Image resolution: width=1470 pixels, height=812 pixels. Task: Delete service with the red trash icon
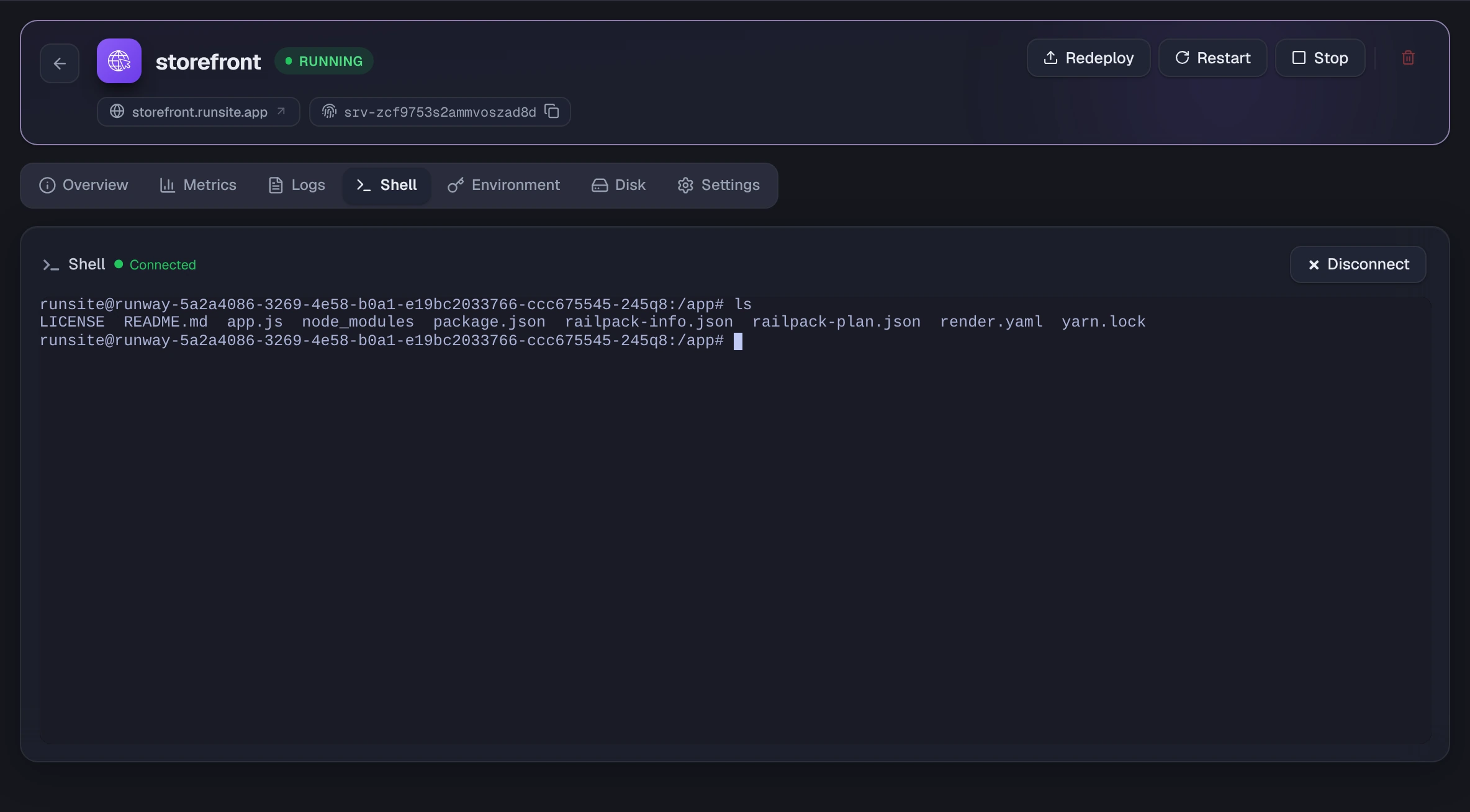click(x=1408, y=58)
